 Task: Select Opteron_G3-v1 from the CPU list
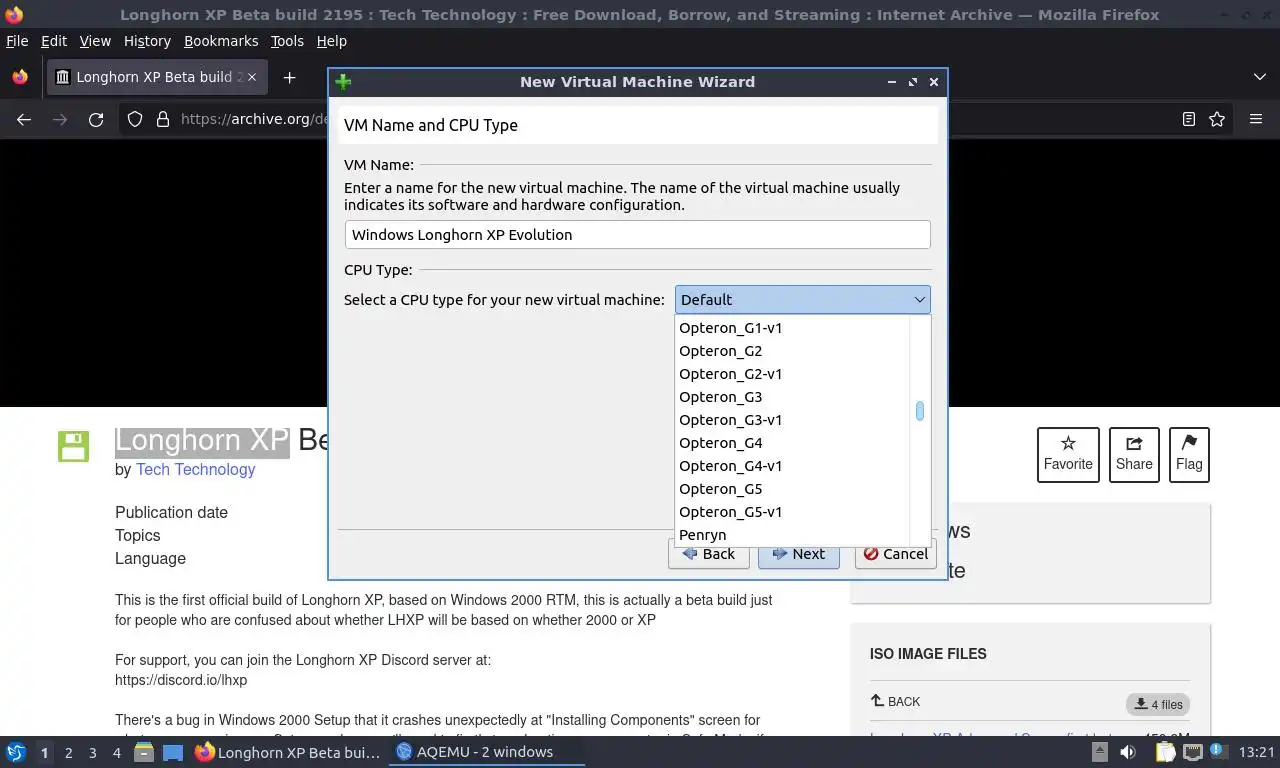793,420
